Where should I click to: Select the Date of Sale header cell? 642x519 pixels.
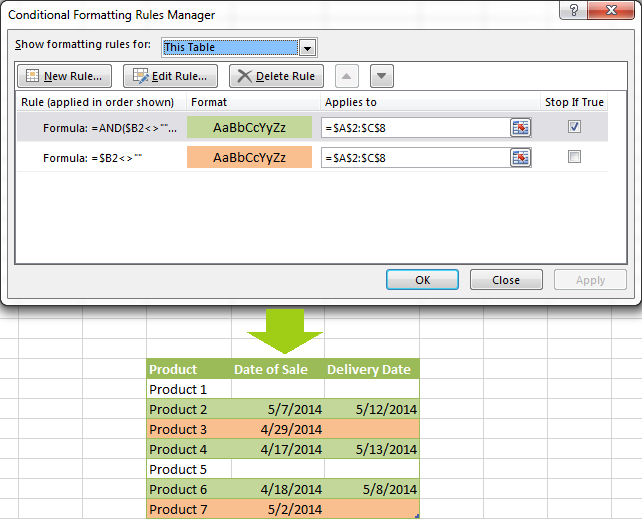point(278,369)
